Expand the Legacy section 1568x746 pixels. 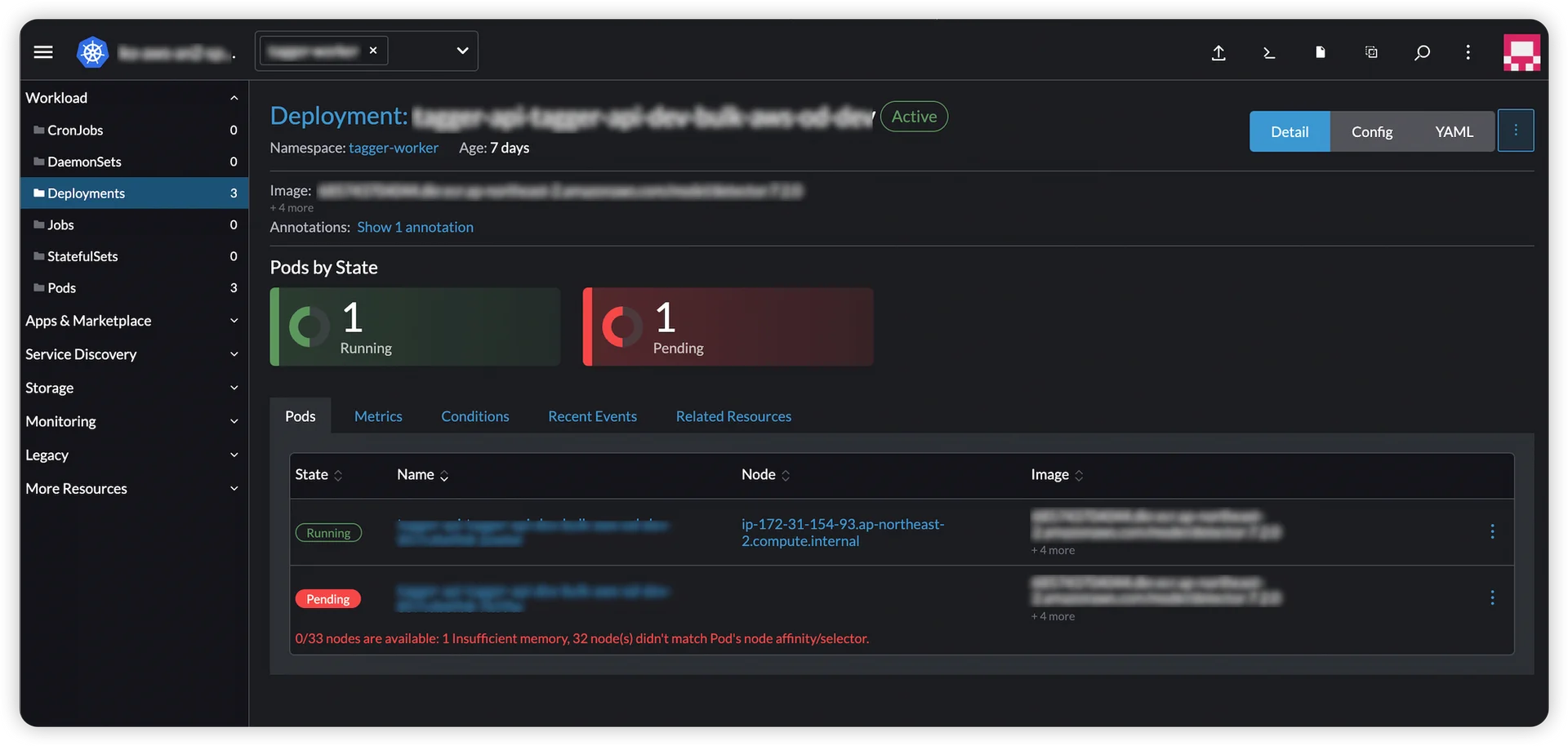tap(134, 455)
